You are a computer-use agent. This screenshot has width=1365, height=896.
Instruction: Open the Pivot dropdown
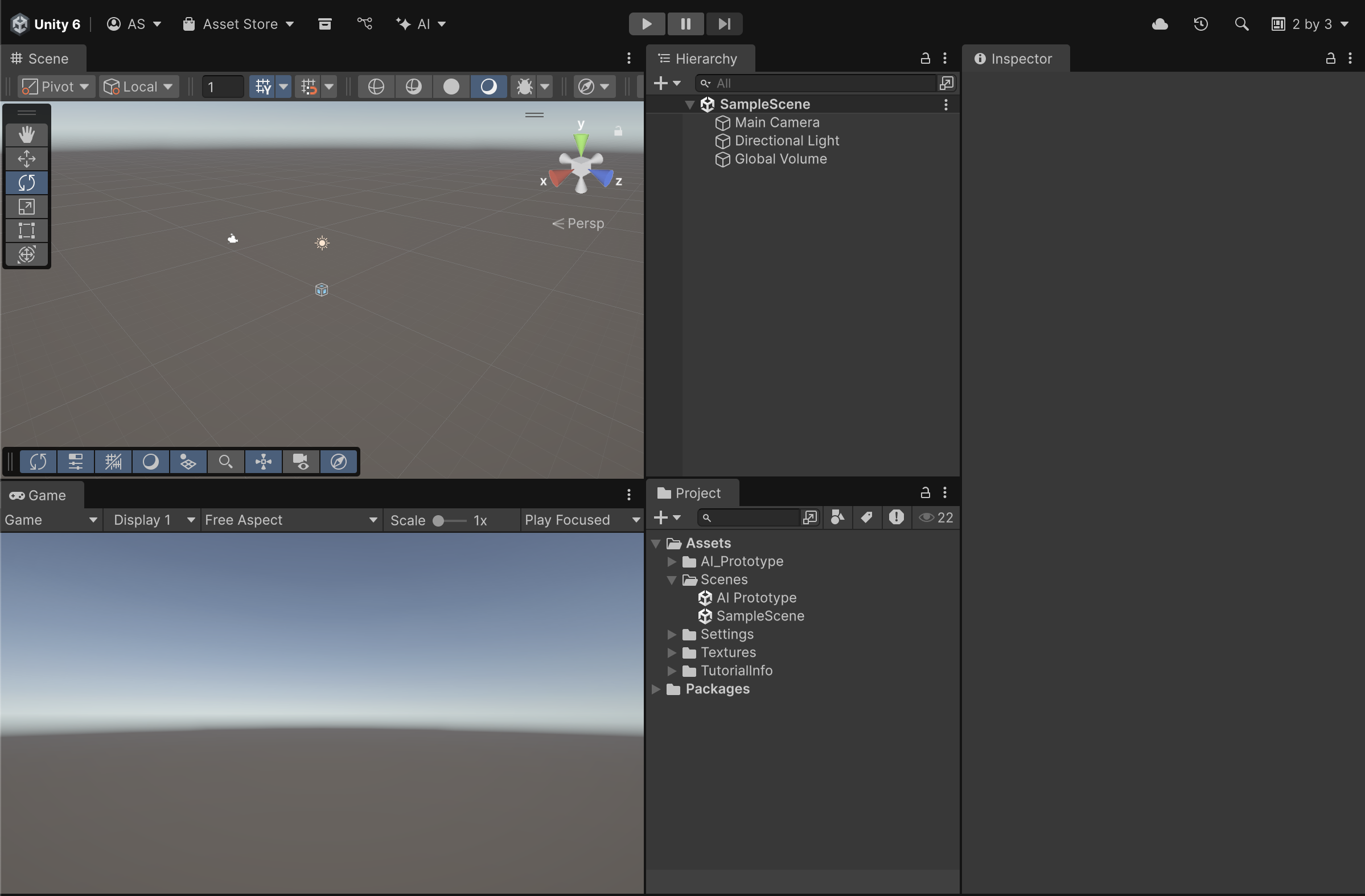tap(56, 87)
